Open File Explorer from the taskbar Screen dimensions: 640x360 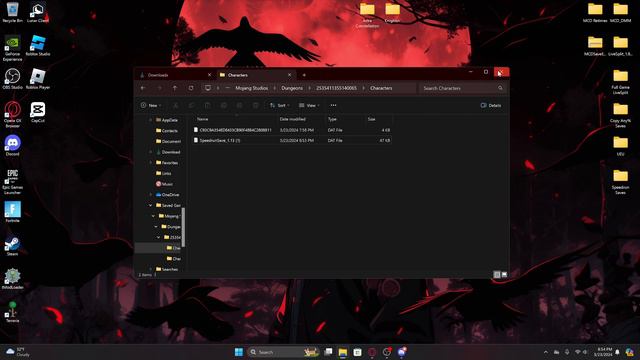tap(342, 352)
